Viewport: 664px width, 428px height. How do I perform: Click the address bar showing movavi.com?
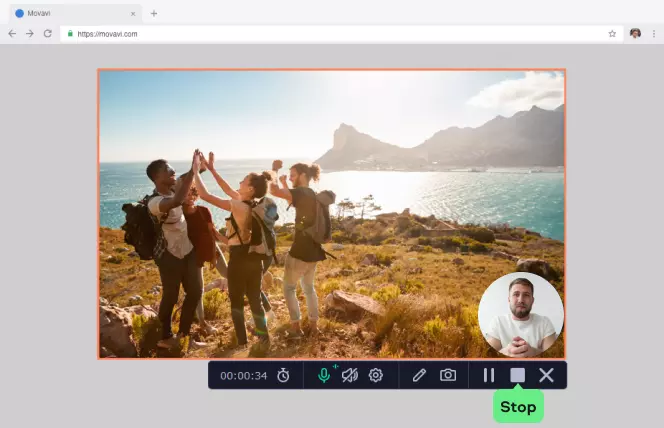[341, 34]
